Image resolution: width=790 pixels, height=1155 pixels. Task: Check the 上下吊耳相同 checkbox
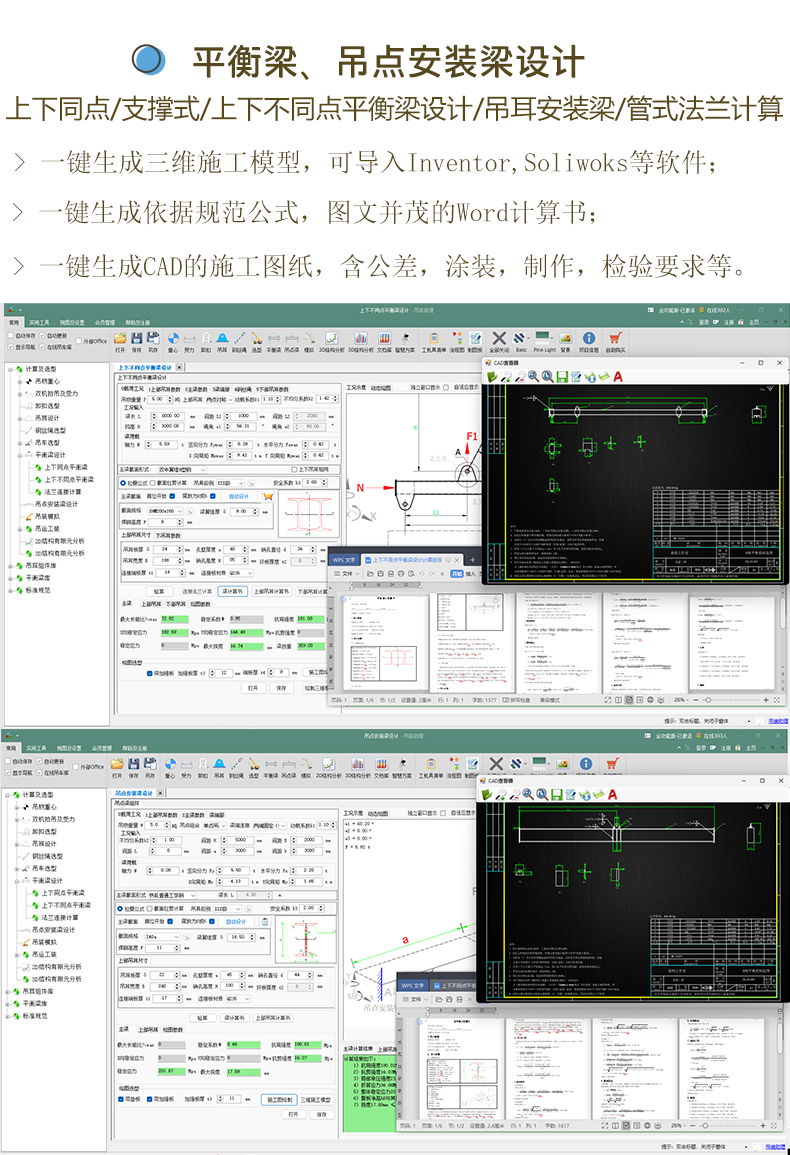[293, 468]
